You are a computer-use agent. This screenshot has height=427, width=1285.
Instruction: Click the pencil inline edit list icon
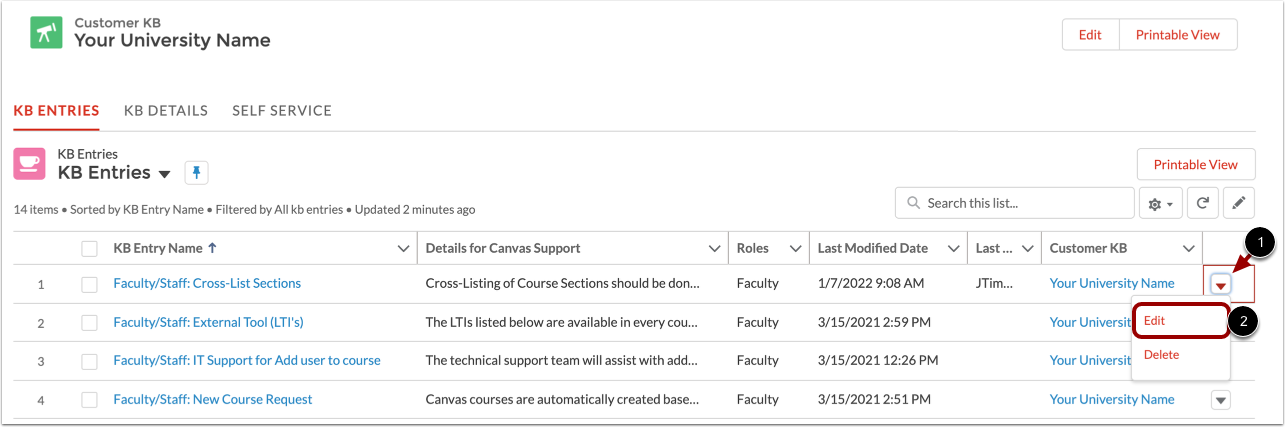(1238, 203)
